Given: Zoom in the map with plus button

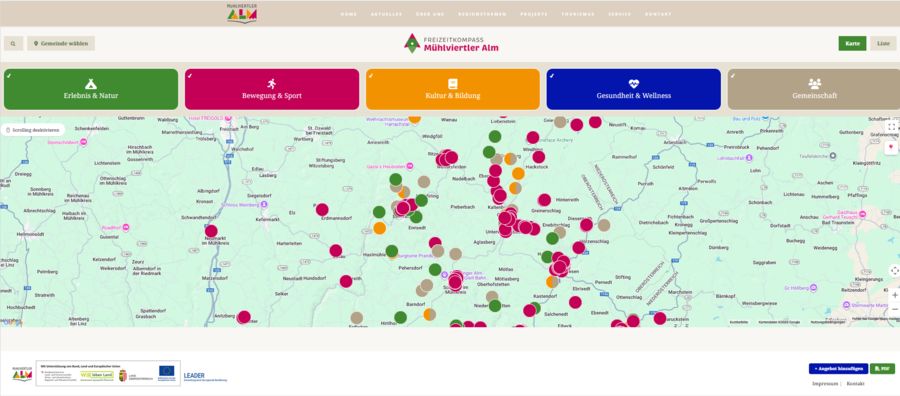Looking at the screenshot, I should tap(894, 295).
